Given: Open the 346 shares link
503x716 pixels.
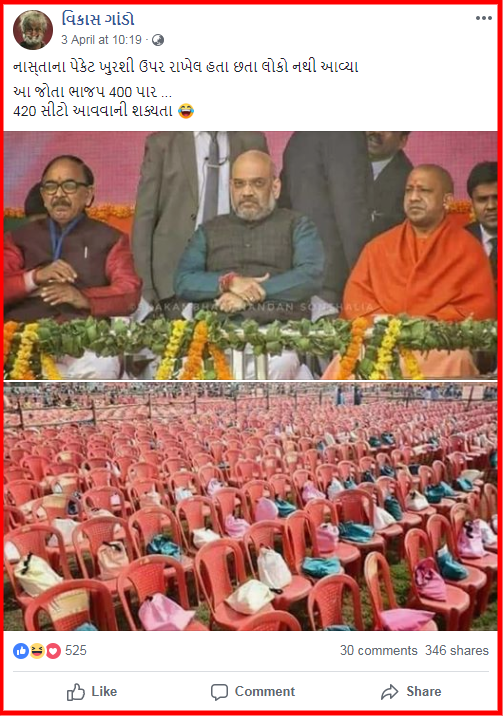Looking at the screenshot, I should tap(457, 650).
